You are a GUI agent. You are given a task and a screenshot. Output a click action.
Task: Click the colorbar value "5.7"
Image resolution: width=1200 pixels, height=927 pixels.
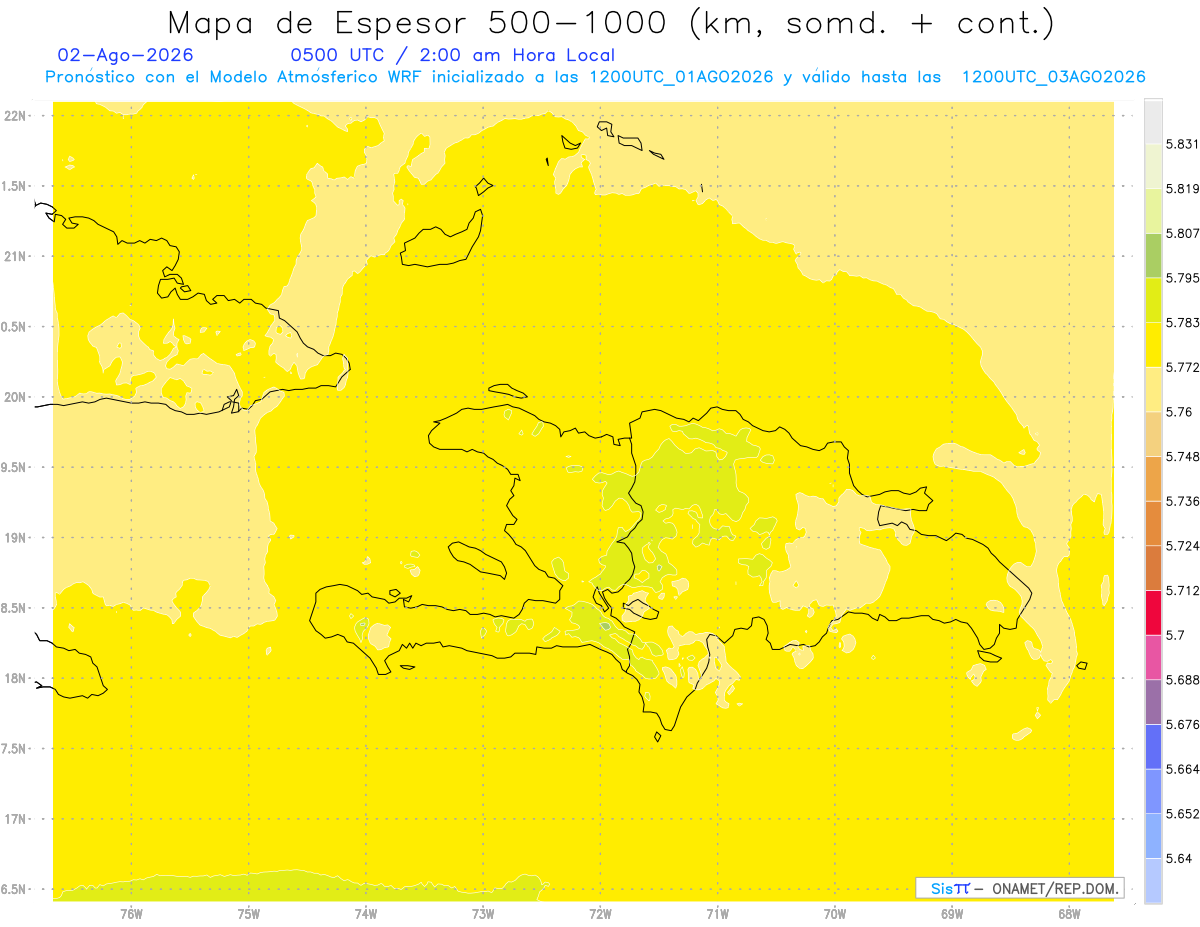tap(1175, 635)
